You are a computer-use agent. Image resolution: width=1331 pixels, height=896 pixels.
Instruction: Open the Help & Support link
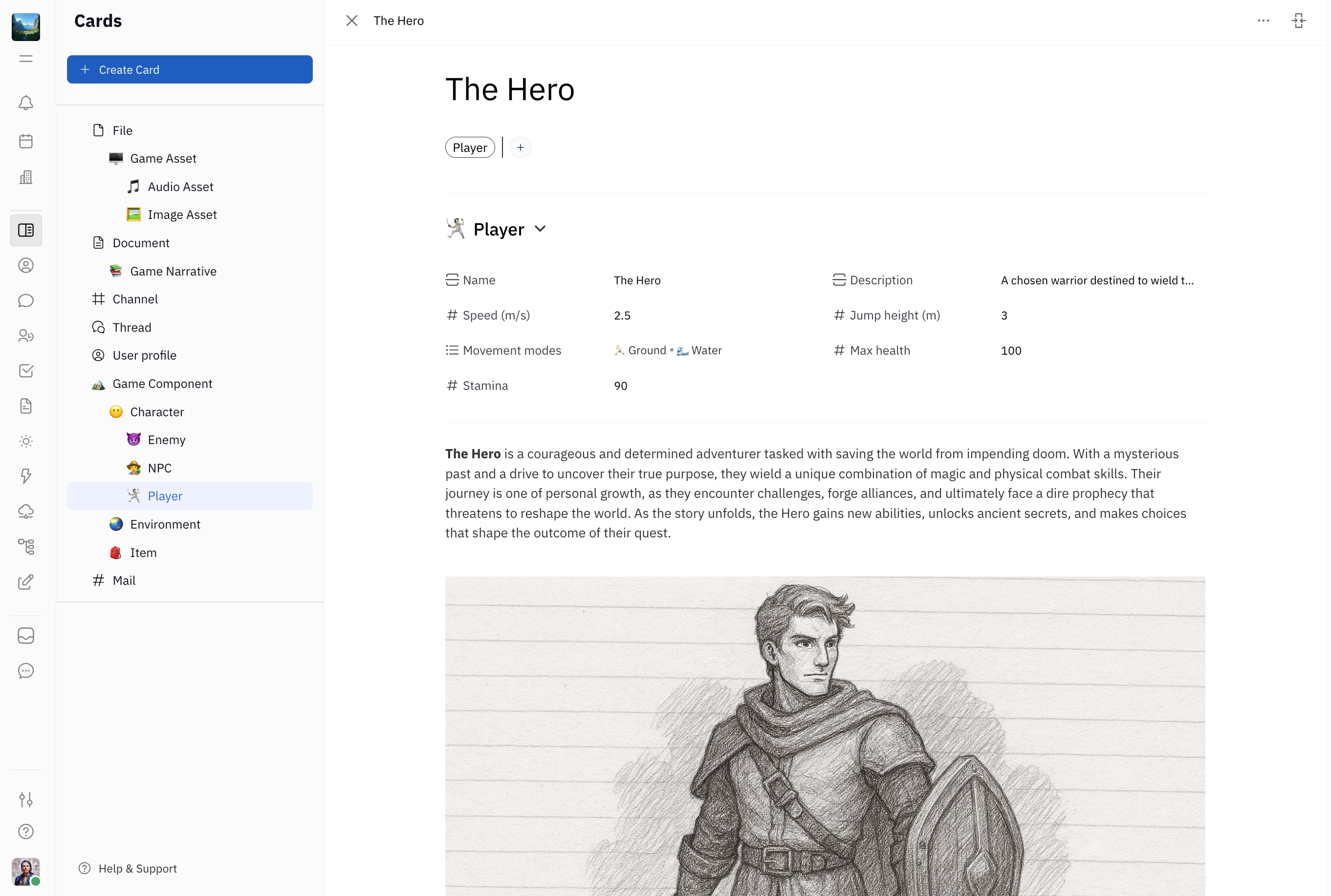(x=137, y=869)
